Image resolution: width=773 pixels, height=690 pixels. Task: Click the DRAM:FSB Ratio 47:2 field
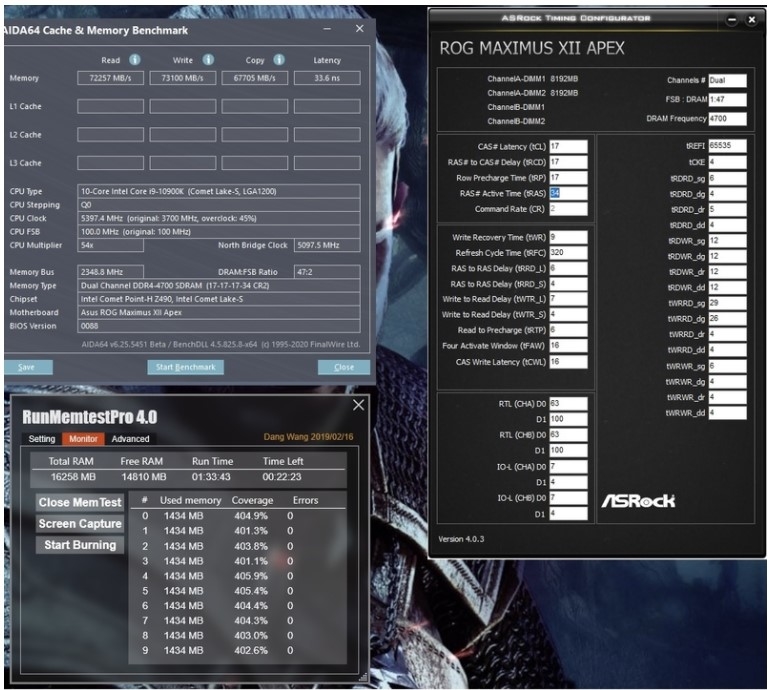[x=327, y=272]
